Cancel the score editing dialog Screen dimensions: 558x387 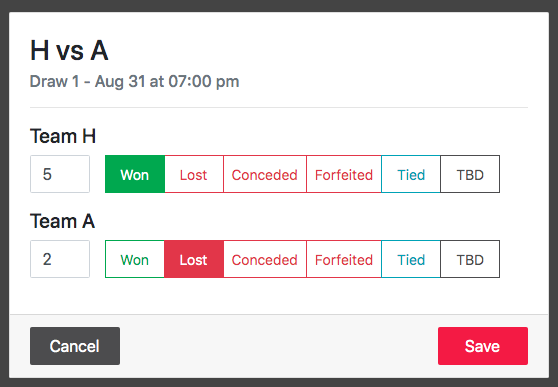point(75,346)
